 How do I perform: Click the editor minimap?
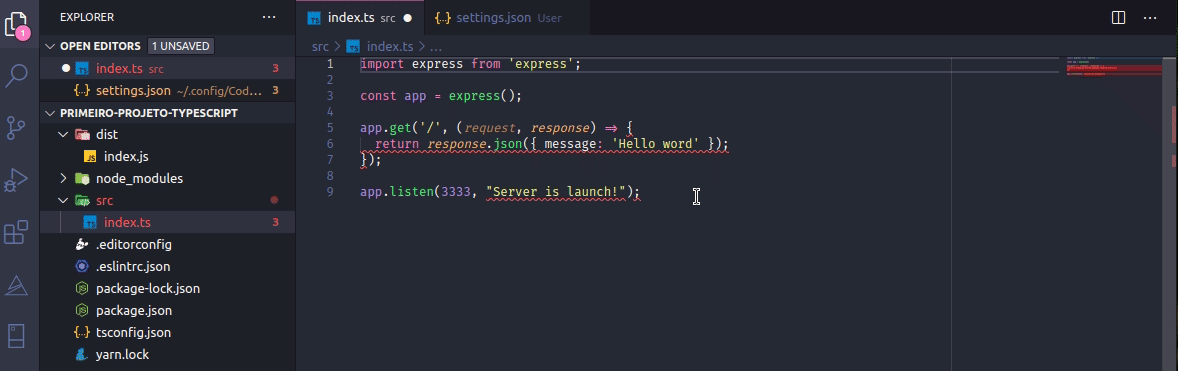pyautogui.click(x=1114, y=68)
